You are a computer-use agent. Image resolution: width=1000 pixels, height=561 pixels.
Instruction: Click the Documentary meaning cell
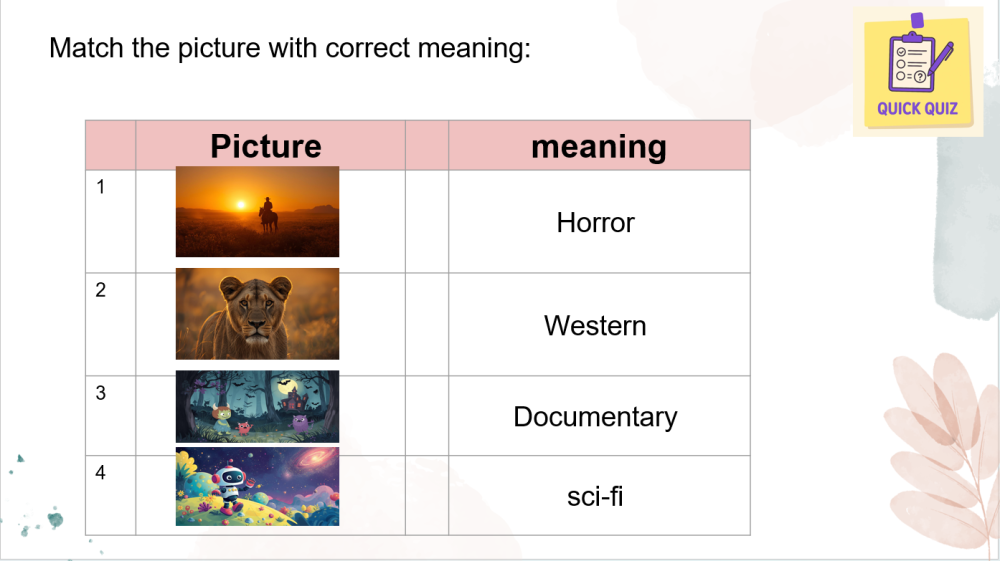click(x=596, y=416)
